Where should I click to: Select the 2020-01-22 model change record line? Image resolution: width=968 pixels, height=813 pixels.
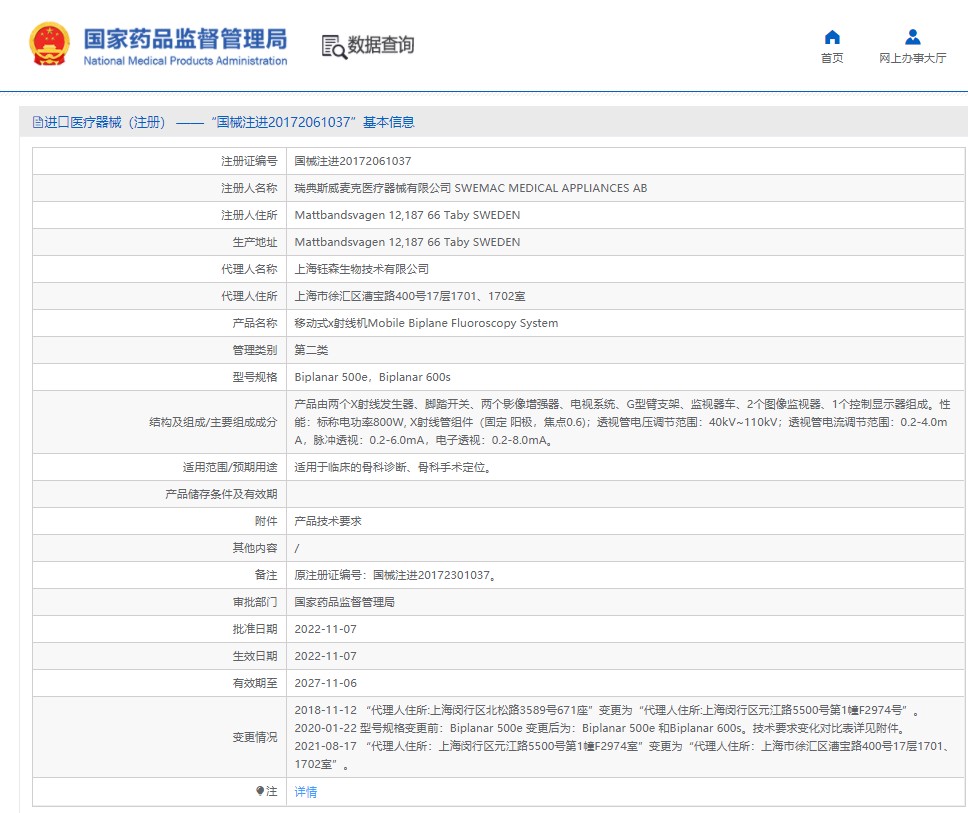(600, 728)
